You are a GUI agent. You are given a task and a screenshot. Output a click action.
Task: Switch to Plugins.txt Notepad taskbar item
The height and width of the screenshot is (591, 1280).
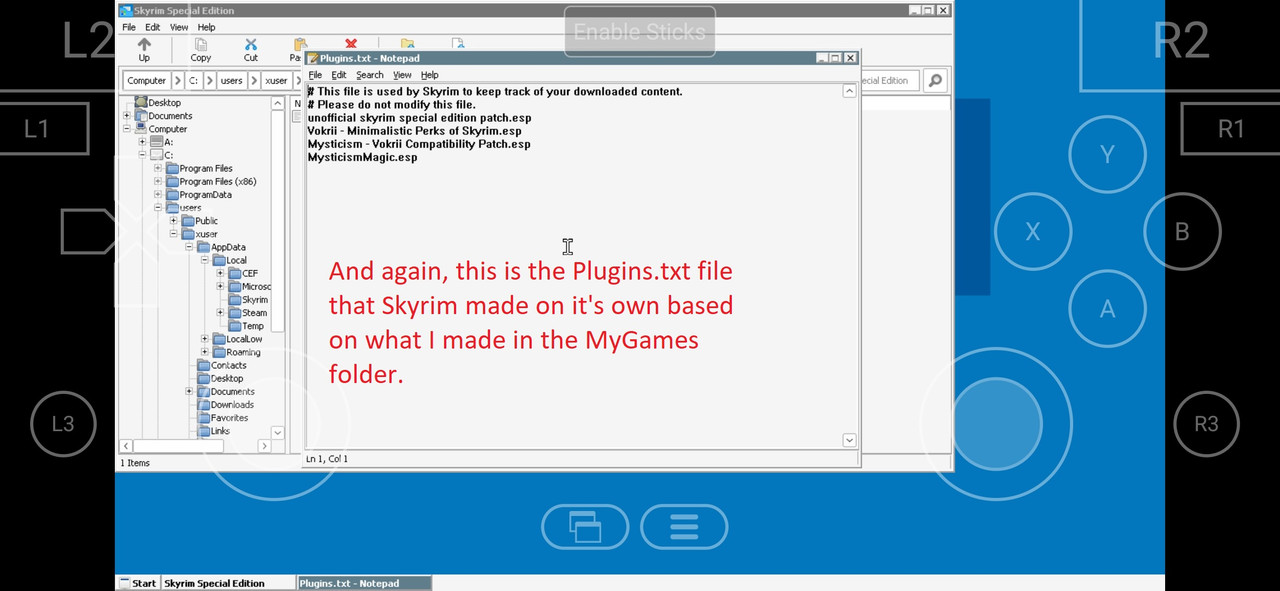pos(364,583)
